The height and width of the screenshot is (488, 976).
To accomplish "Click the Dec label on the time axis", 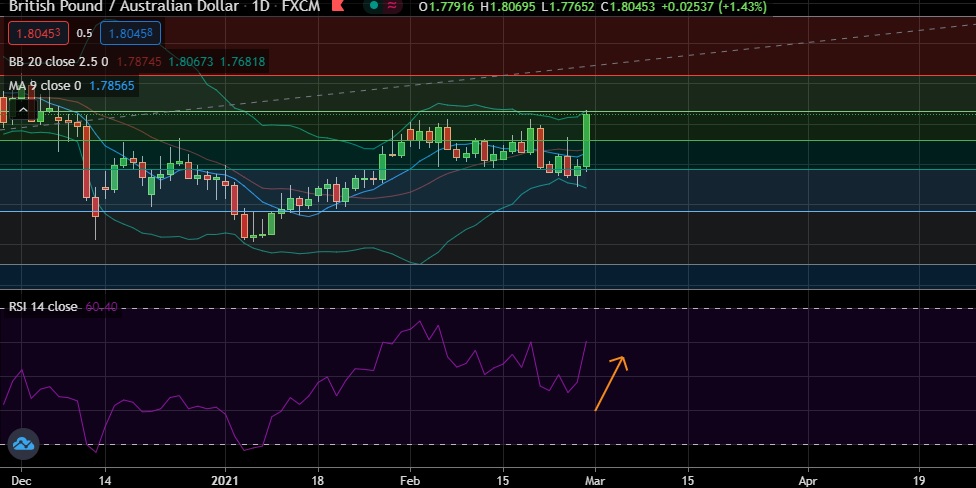I will pos(21,481).
